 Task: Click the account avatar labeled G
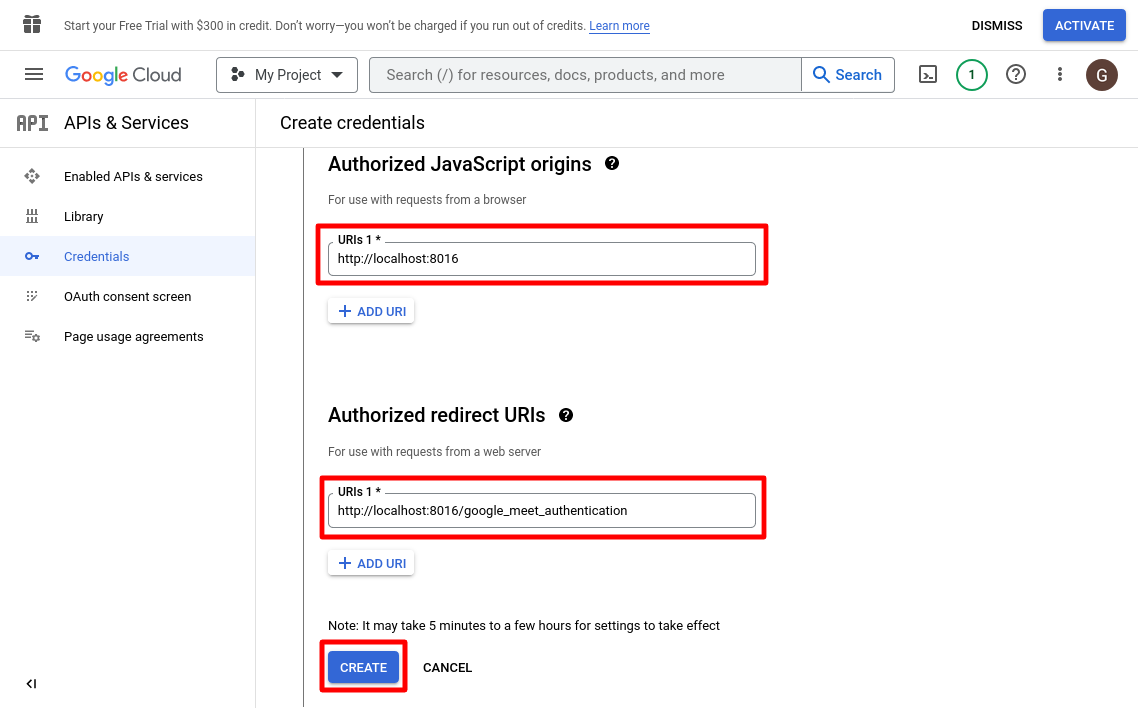coord(1102,75)
